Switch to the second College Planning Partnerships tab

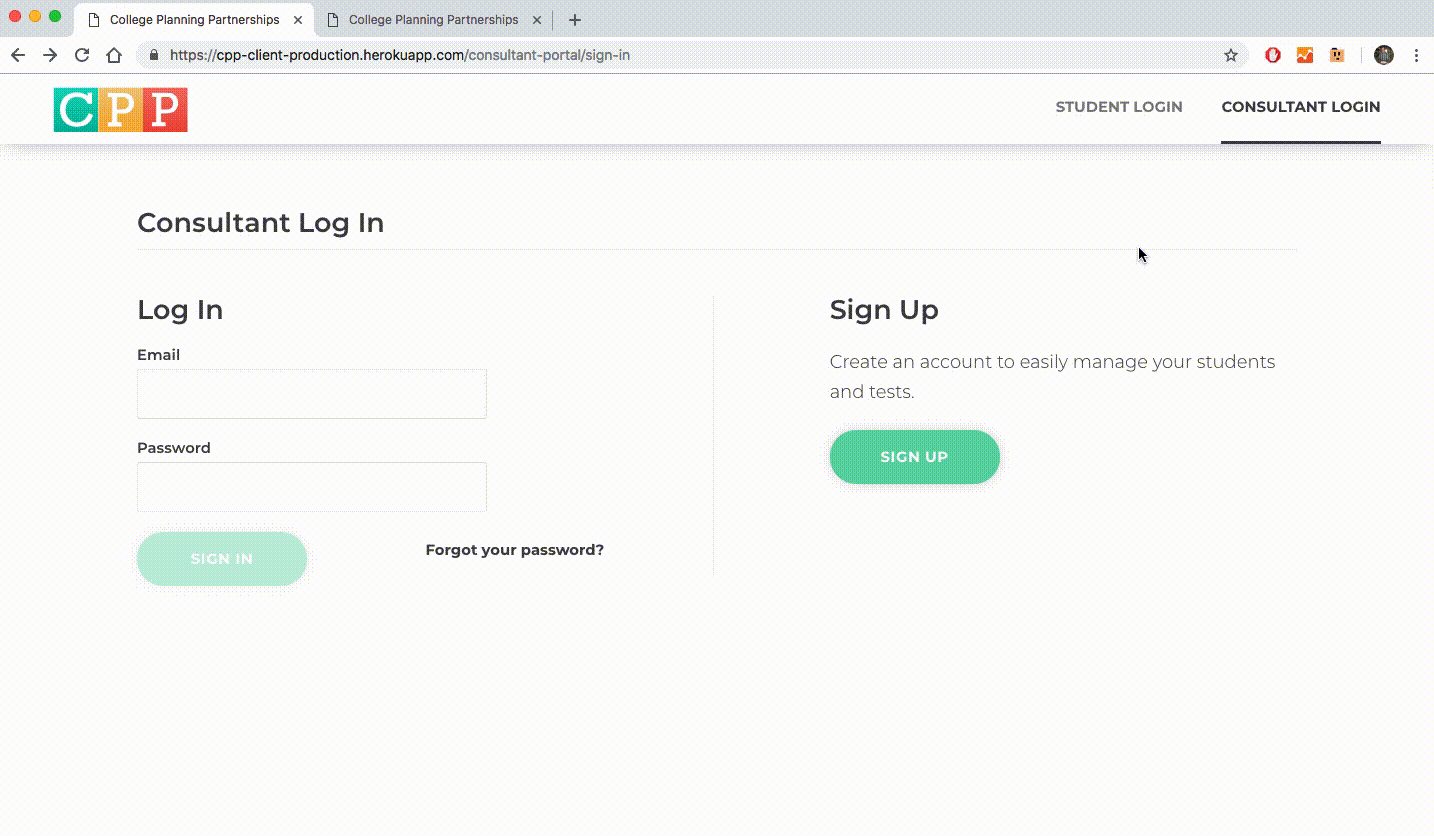(433, 20)
